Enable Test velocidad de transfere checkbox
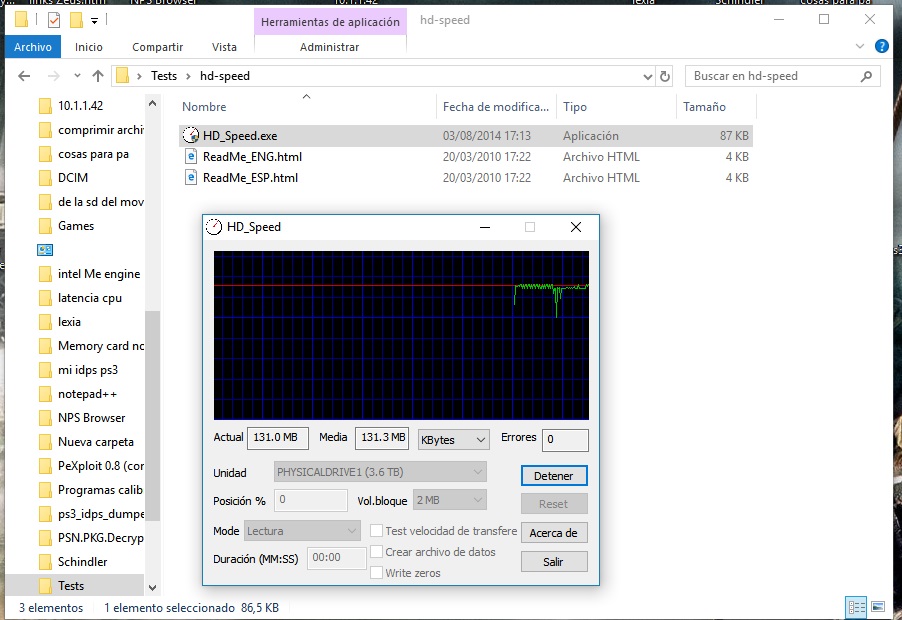902x620 pixels. pos(376,530)
